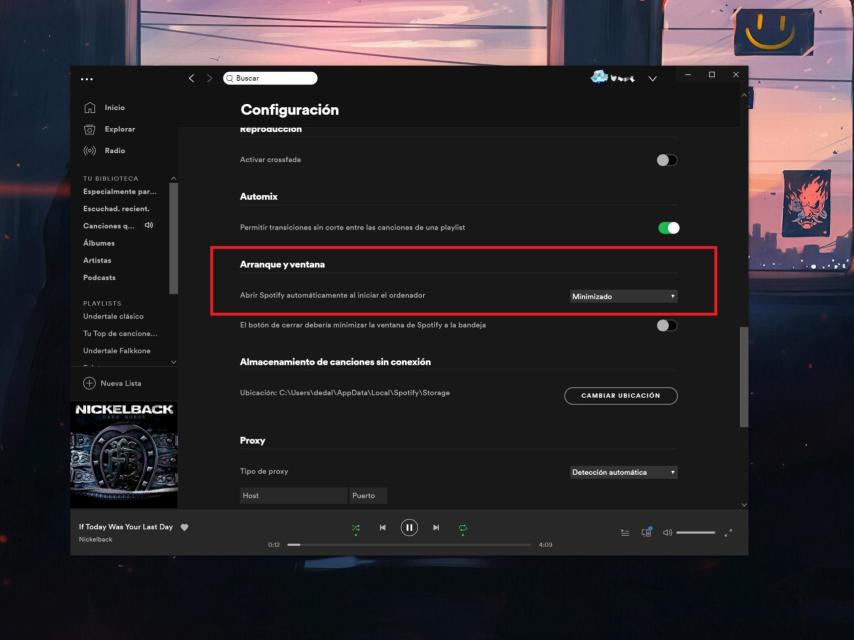
Task: Open the Tu Top de canciones playlist
Action: point(120,333)
